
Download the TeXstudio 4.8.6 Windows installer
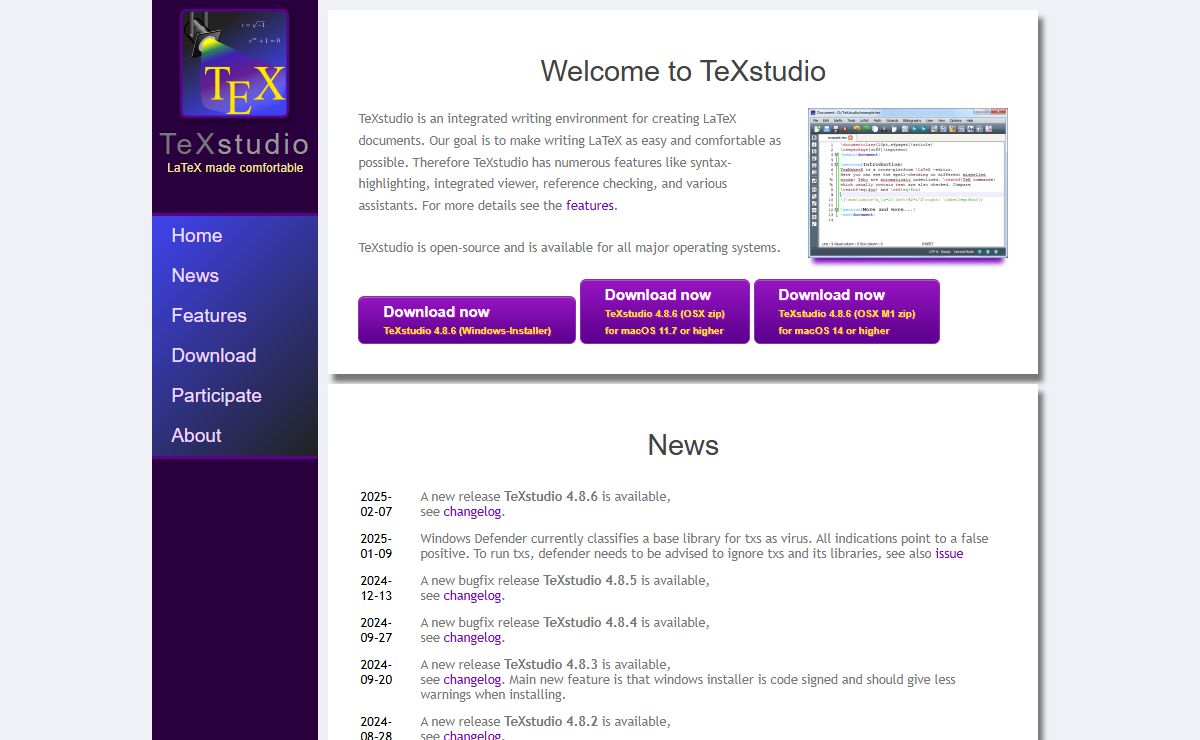coord(467,320)
